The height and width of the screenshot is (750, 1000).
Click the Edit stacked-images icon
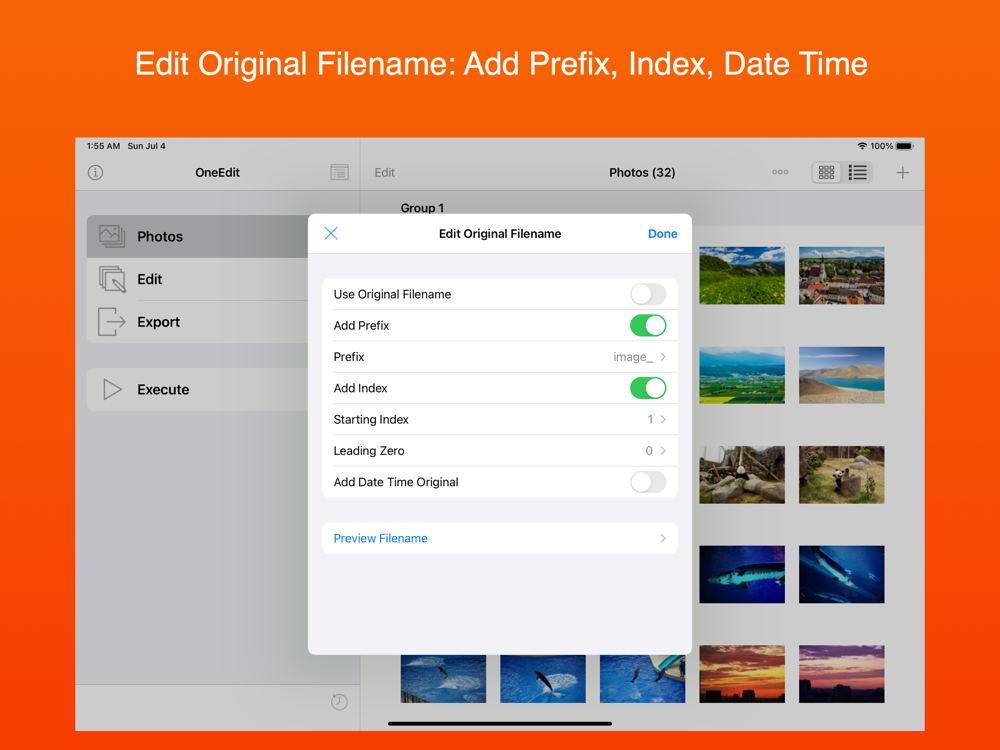(112, 279)
